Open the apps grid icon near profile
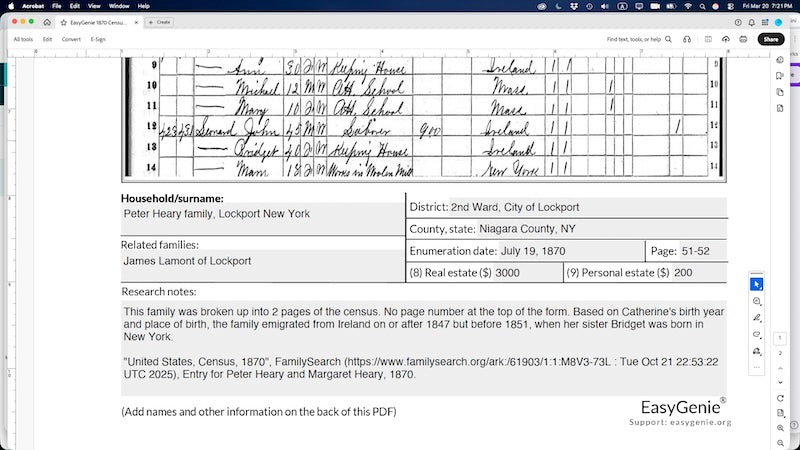The width and height of the screenshot is (800, 450). coord(765,22)
